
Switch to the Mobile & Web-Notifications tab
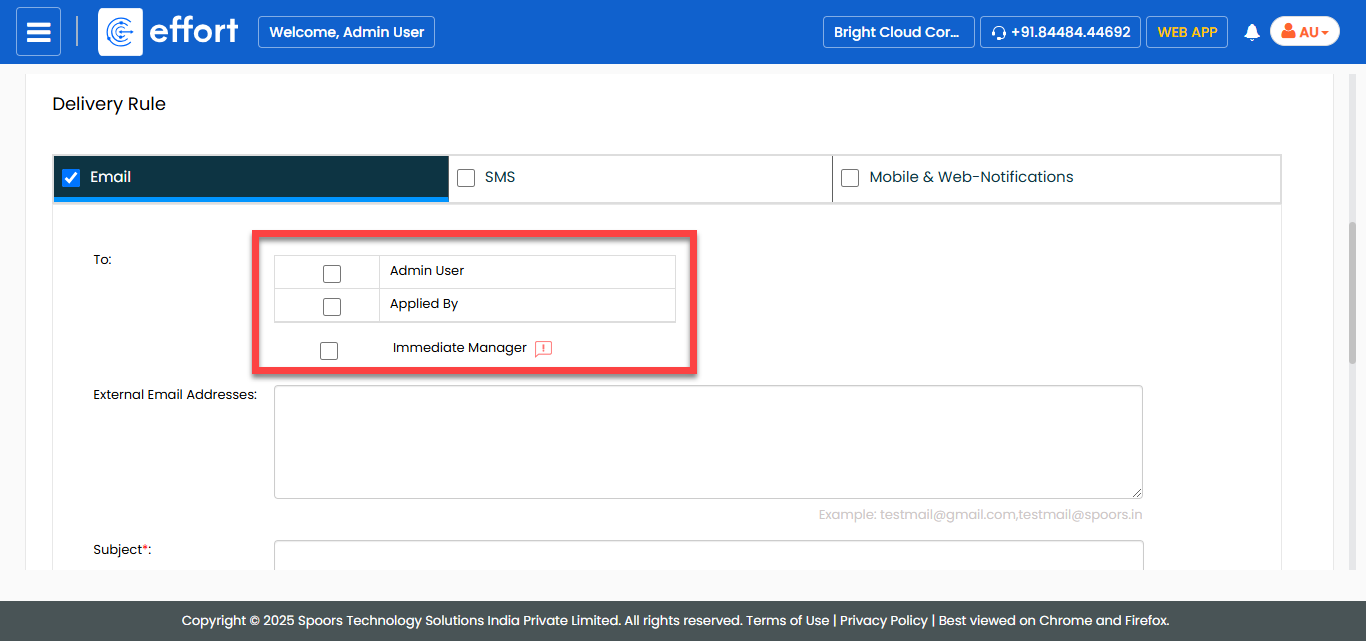coord(971,177)
